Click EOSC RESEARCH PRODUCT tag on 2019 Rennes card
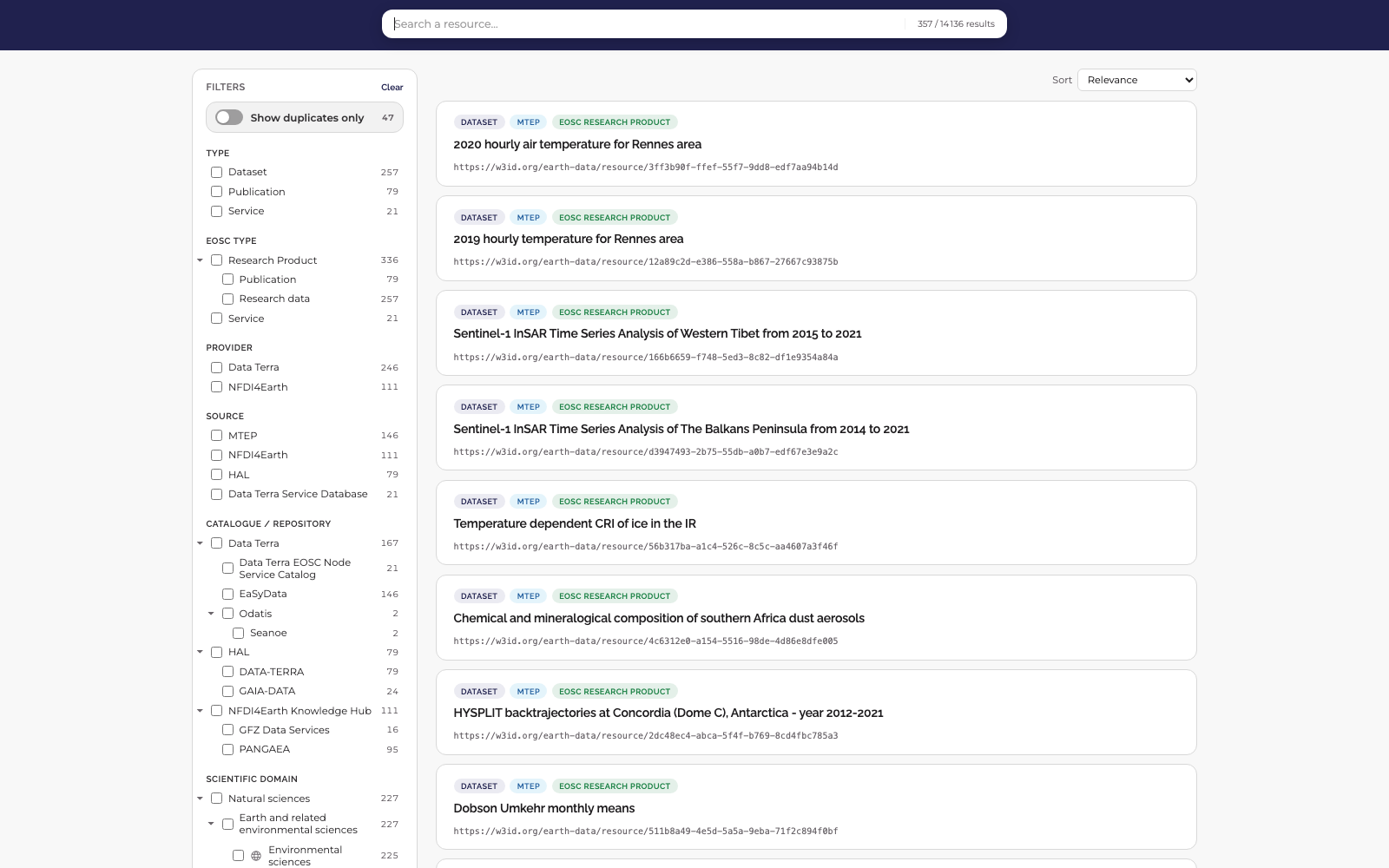The height and width of the screenshot is (868, 1389). click(x=615, y=218)
